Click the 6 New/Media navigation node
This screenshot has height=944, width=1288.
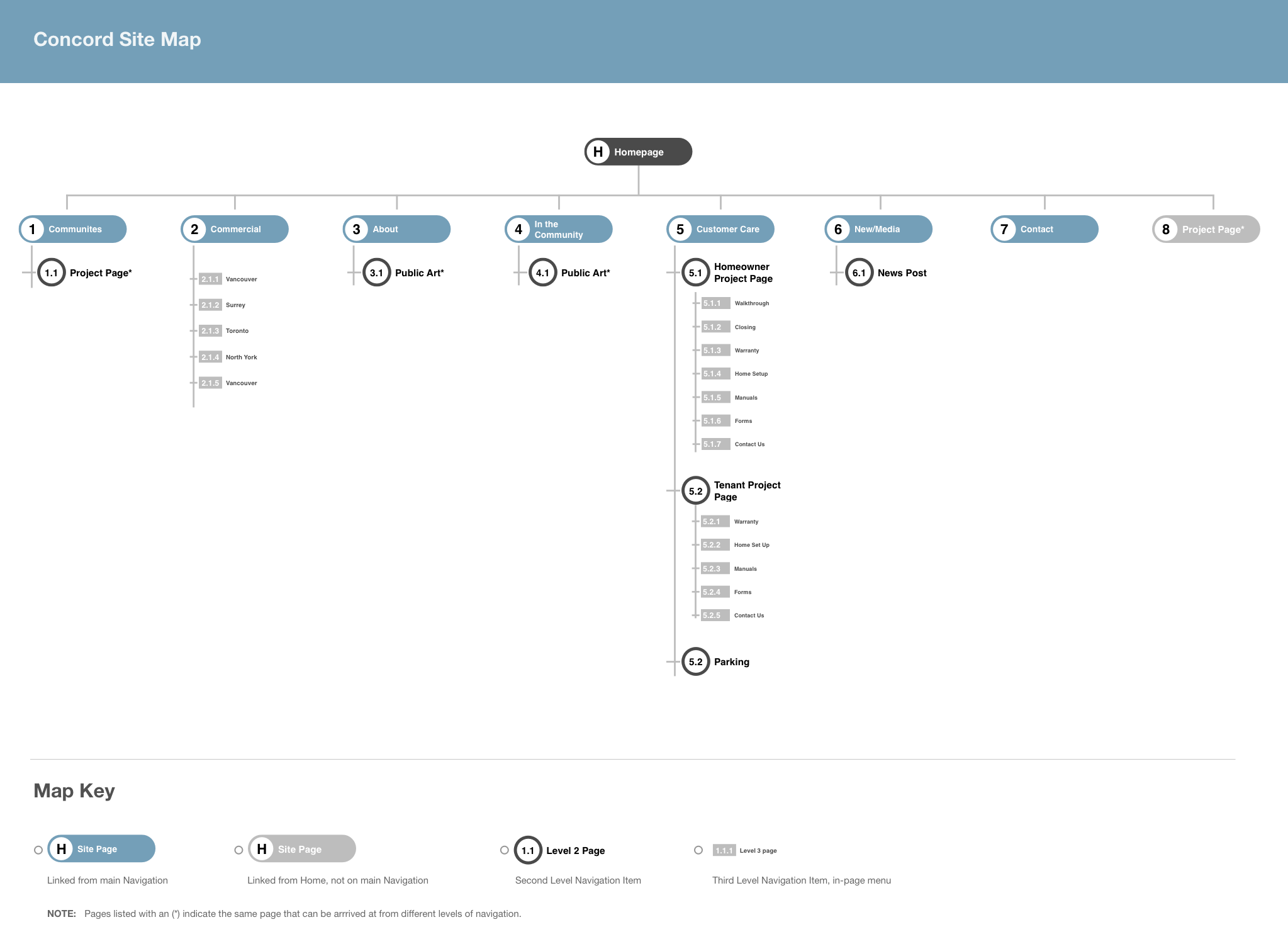click(x=878, y=229)
